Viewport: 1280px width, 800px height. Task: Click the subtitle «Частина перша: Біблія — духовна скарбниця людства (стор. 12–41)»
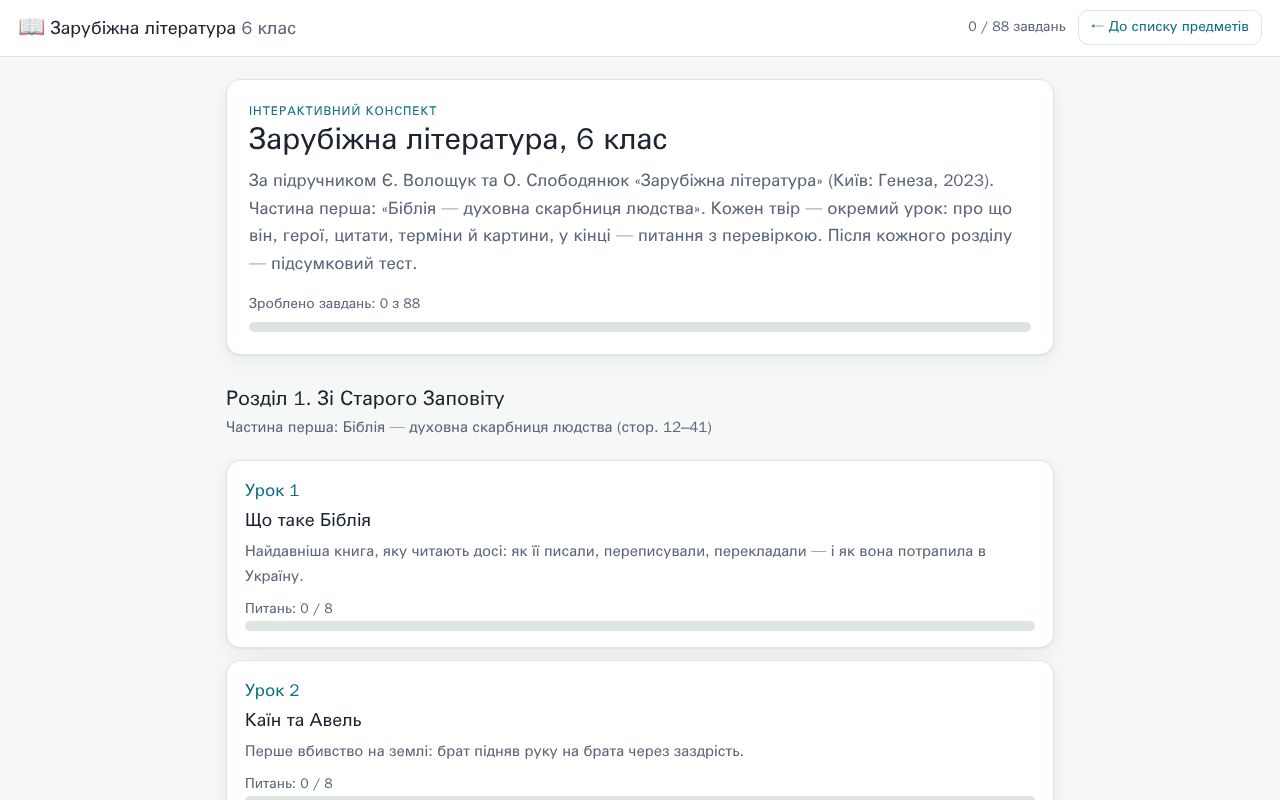pos(469,427)
